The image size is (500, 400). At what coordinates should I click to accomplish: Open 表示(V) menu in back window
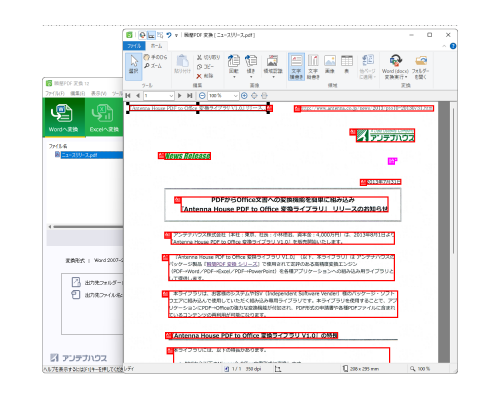(99, 93)
